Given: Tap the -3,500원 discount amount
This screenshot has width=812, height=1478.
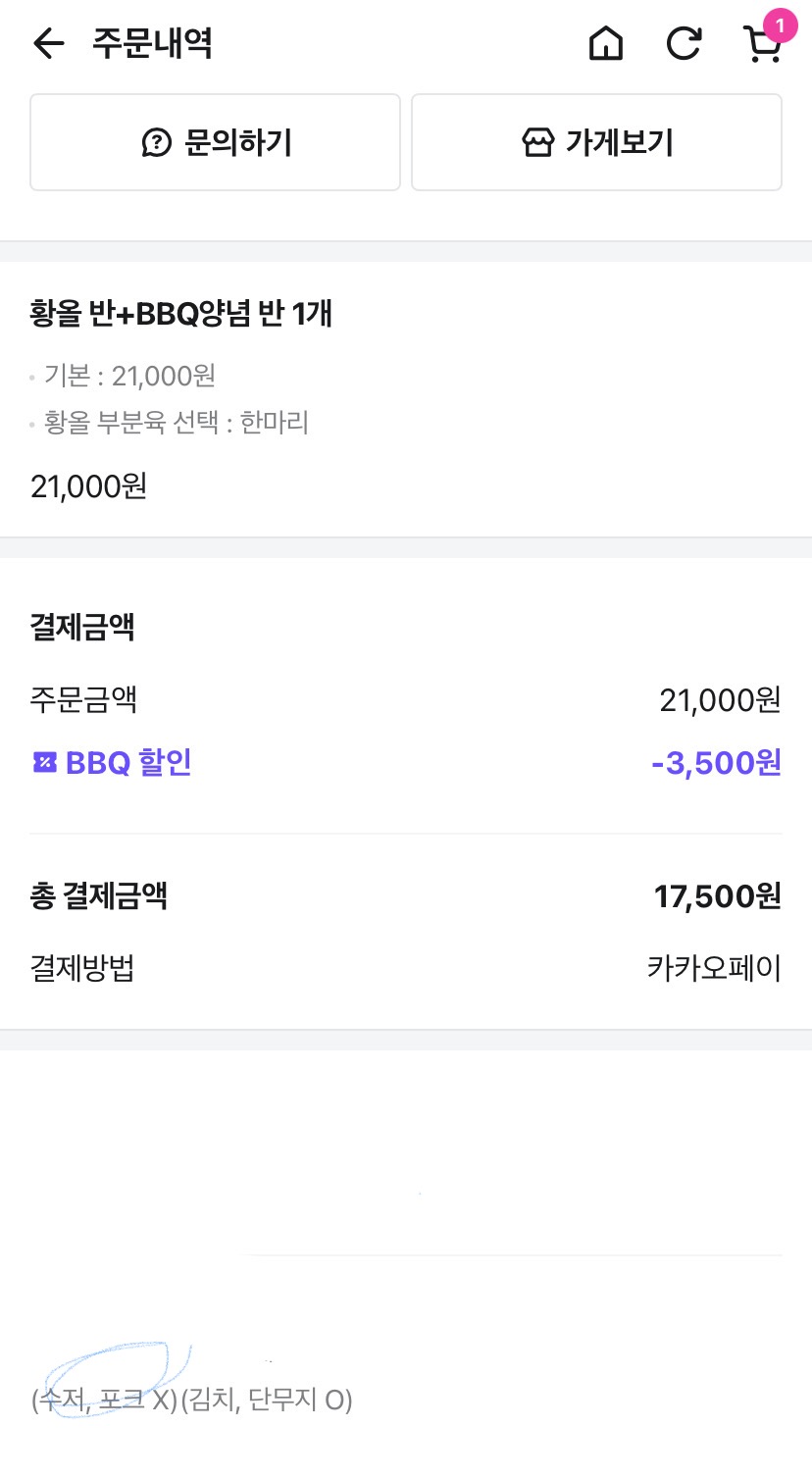Looking at the screenshot, I should (716, 762).
